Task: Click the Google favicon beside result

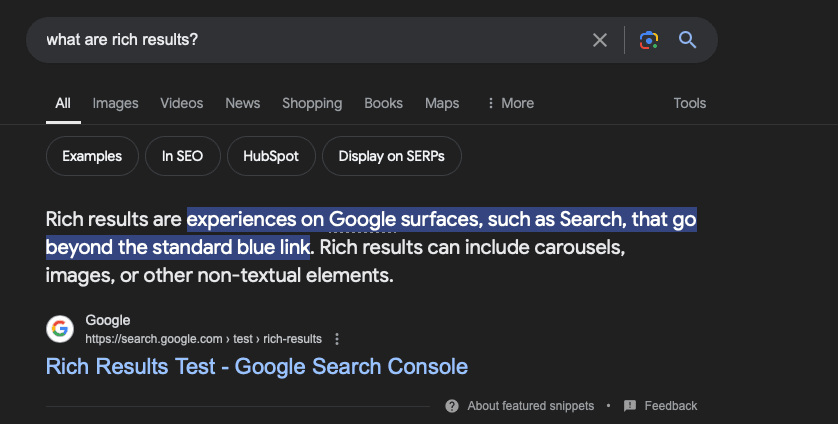Action: click(60, 329)
